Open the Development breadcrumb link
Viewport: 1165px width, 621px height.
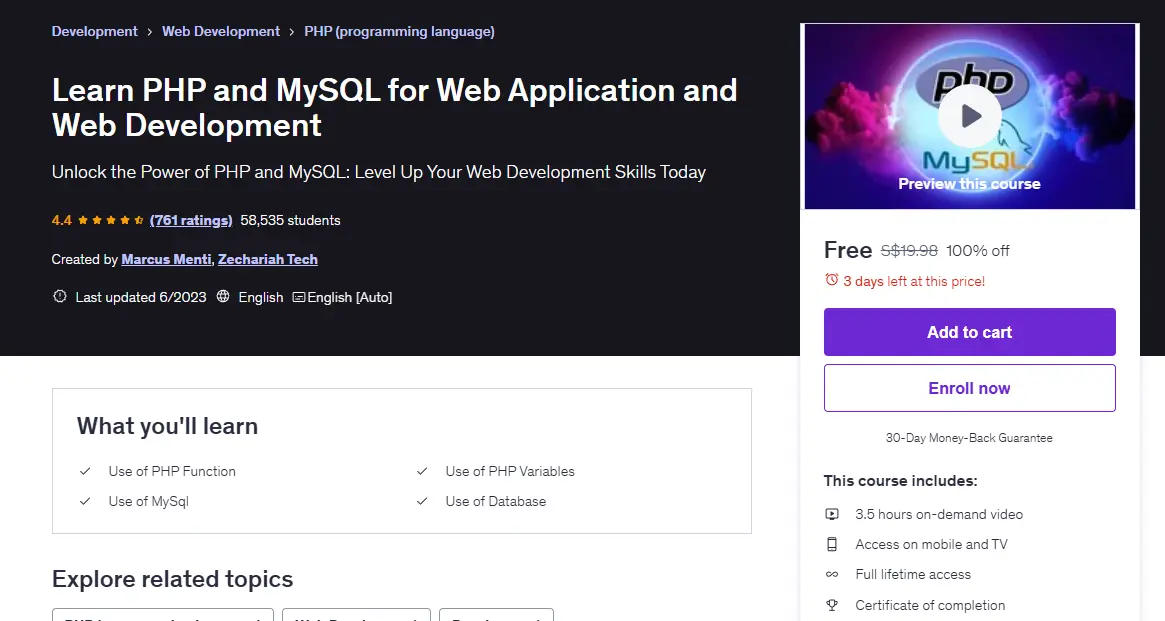tap(94, 31)
